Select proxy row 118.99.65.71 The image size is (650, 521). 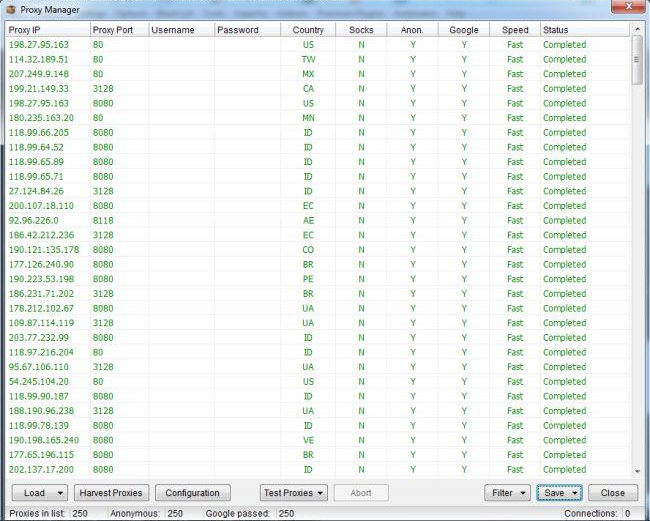(x=318, y=177)
